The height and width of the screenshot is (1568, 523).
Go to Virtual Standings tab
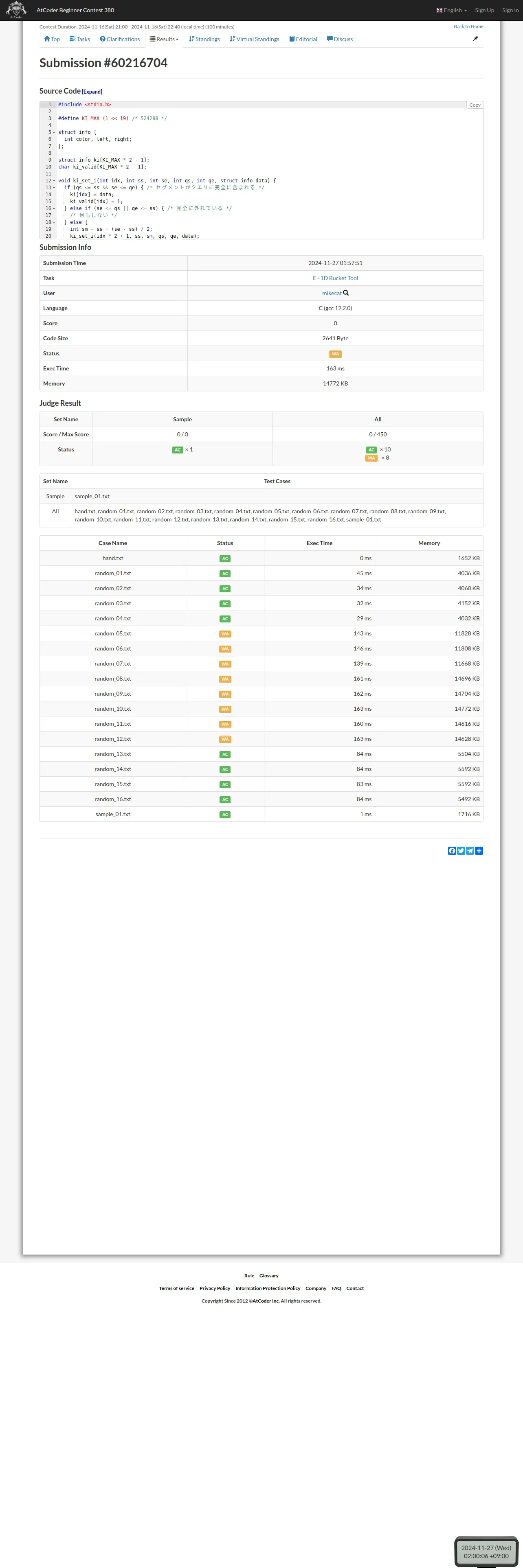pos(255,39)
